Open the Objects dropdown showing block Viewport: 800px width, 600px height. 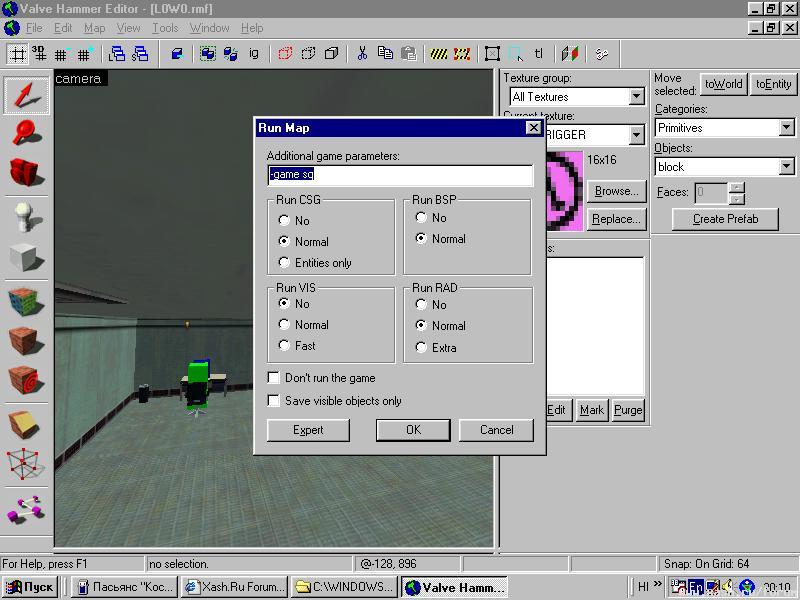(x=786, y=167)
